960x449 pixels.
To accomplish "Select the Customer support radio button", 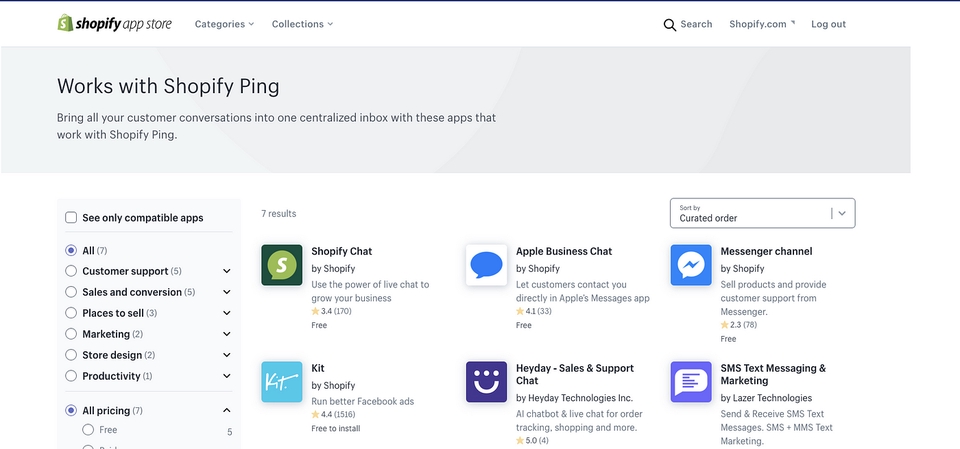I will click(71, 271).
